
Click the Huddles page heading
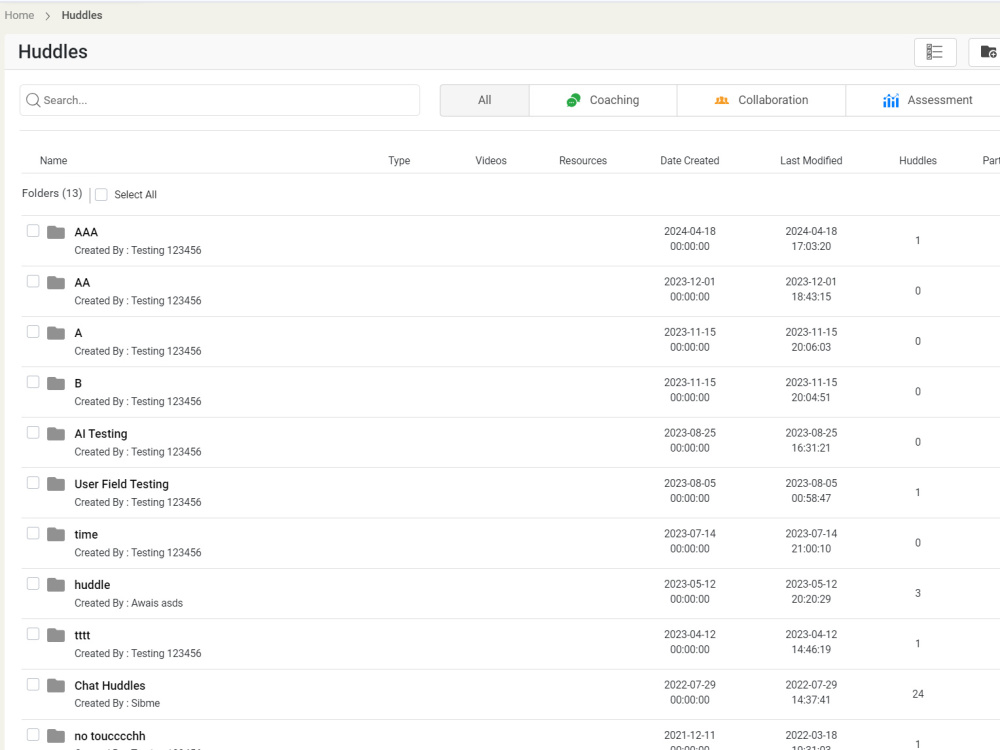pos(53,52)
